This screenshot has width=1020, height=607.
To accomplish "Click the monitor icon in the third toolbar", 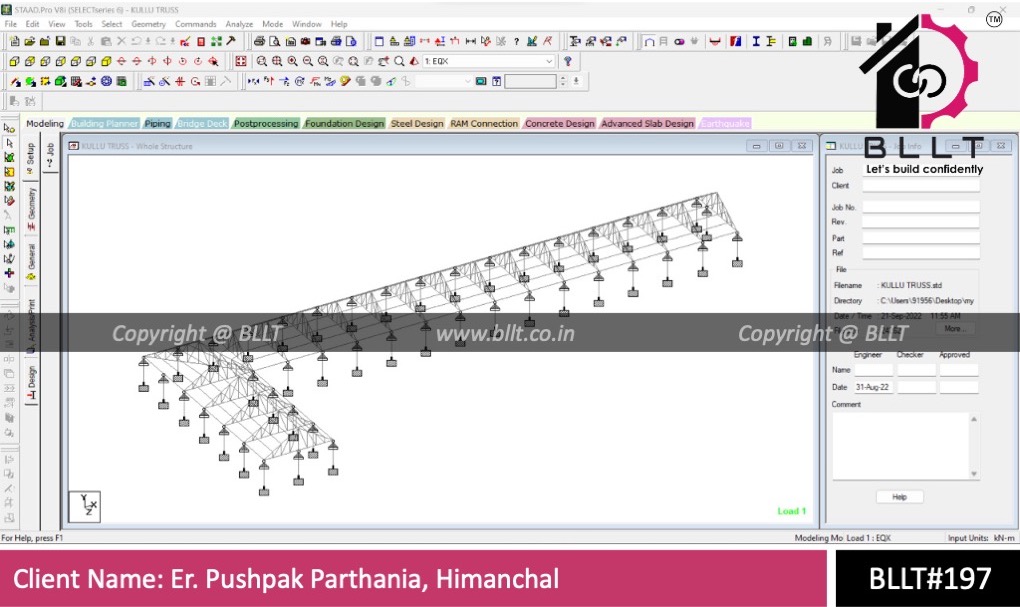I will (x=481, y=81).
